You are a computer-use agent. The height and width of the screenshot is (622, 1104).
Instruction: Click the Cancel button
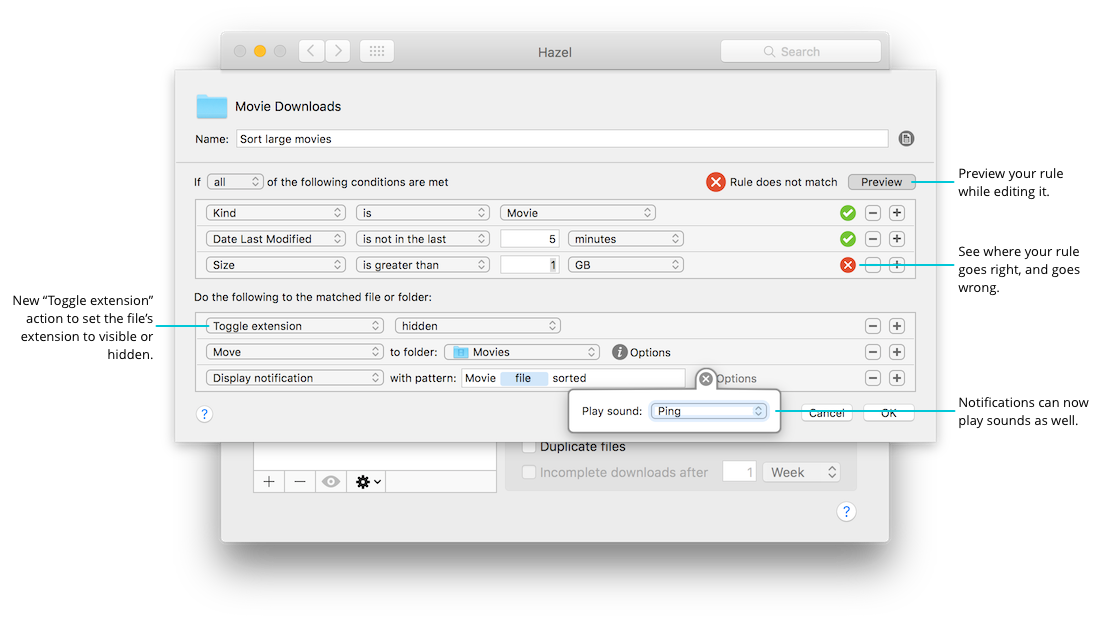tap(827, 413)
